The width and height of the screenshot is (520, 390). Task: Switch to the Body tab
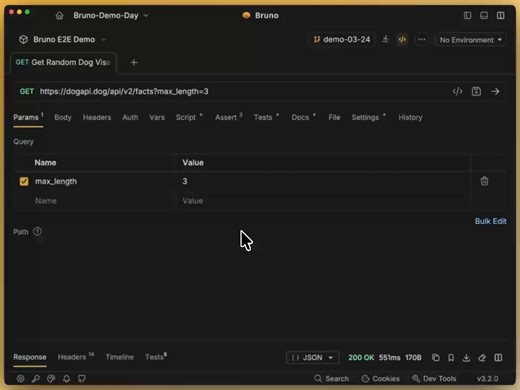[x=63, y=117]
